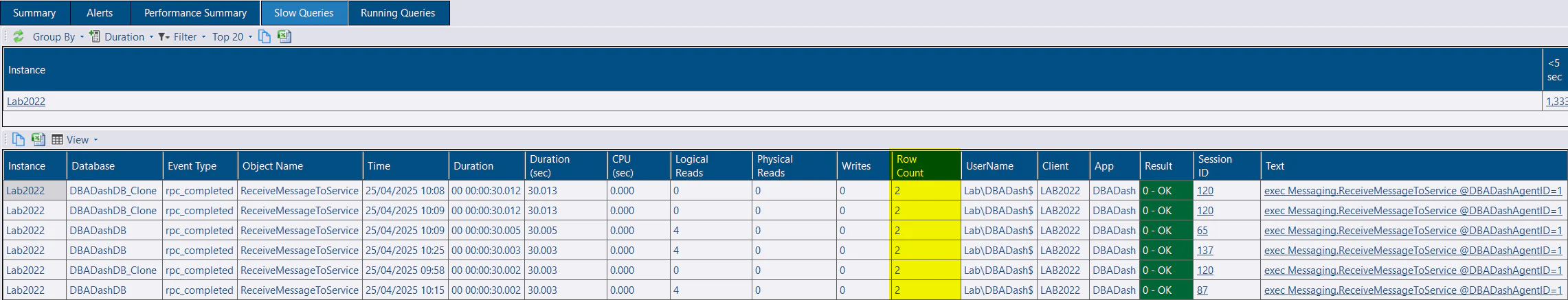Select the time cell 25/04/2025 10:25

pos(405,251)
